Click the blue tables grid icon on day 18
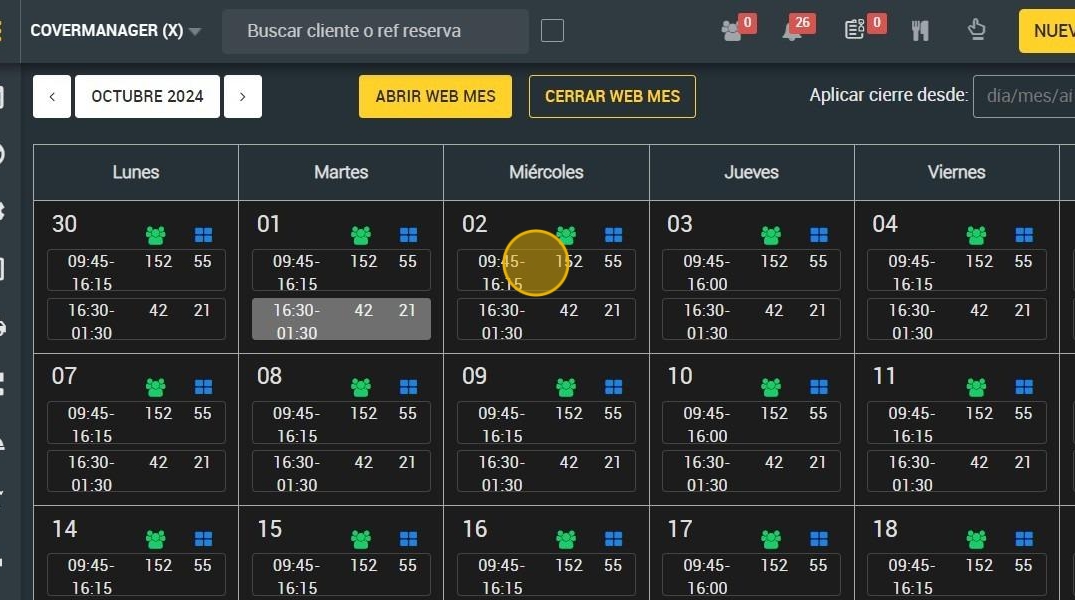This screenshot has width=1075, height=600. [x=1024, y=539]
